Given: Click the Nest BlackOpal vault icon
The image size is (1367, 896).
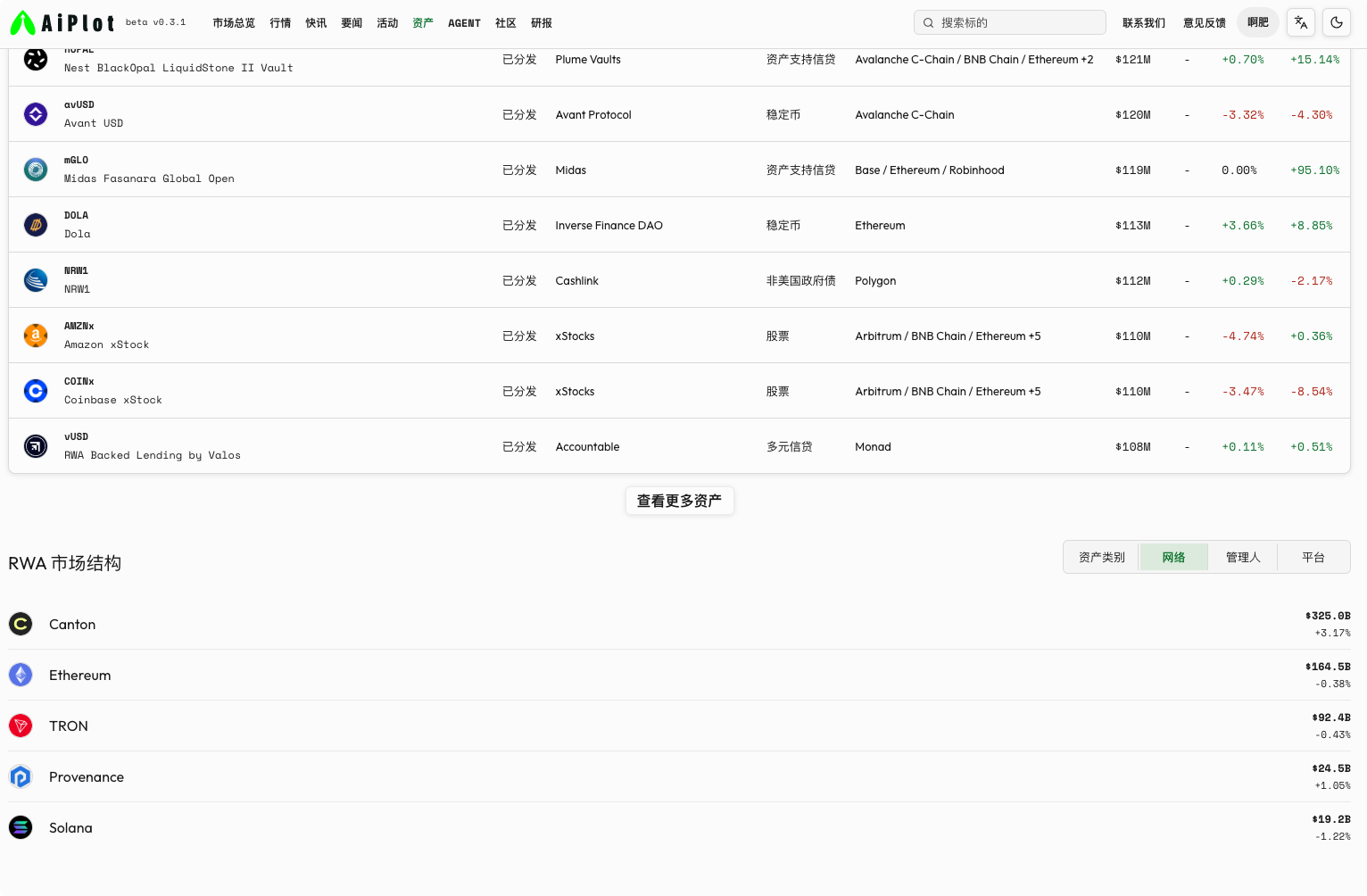Looking at the screenshot, I should click(x=36, y=59).
